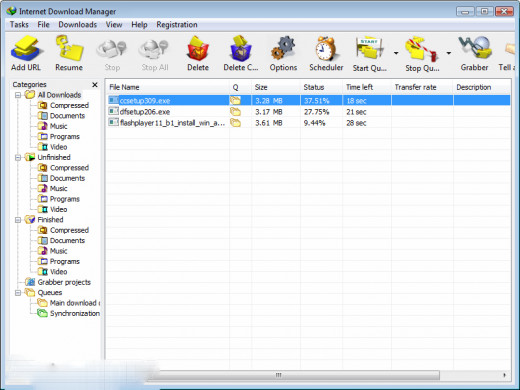Open Options from the toolbar
This screenshot has height=390, width=520.
click(x=283, y=53)
